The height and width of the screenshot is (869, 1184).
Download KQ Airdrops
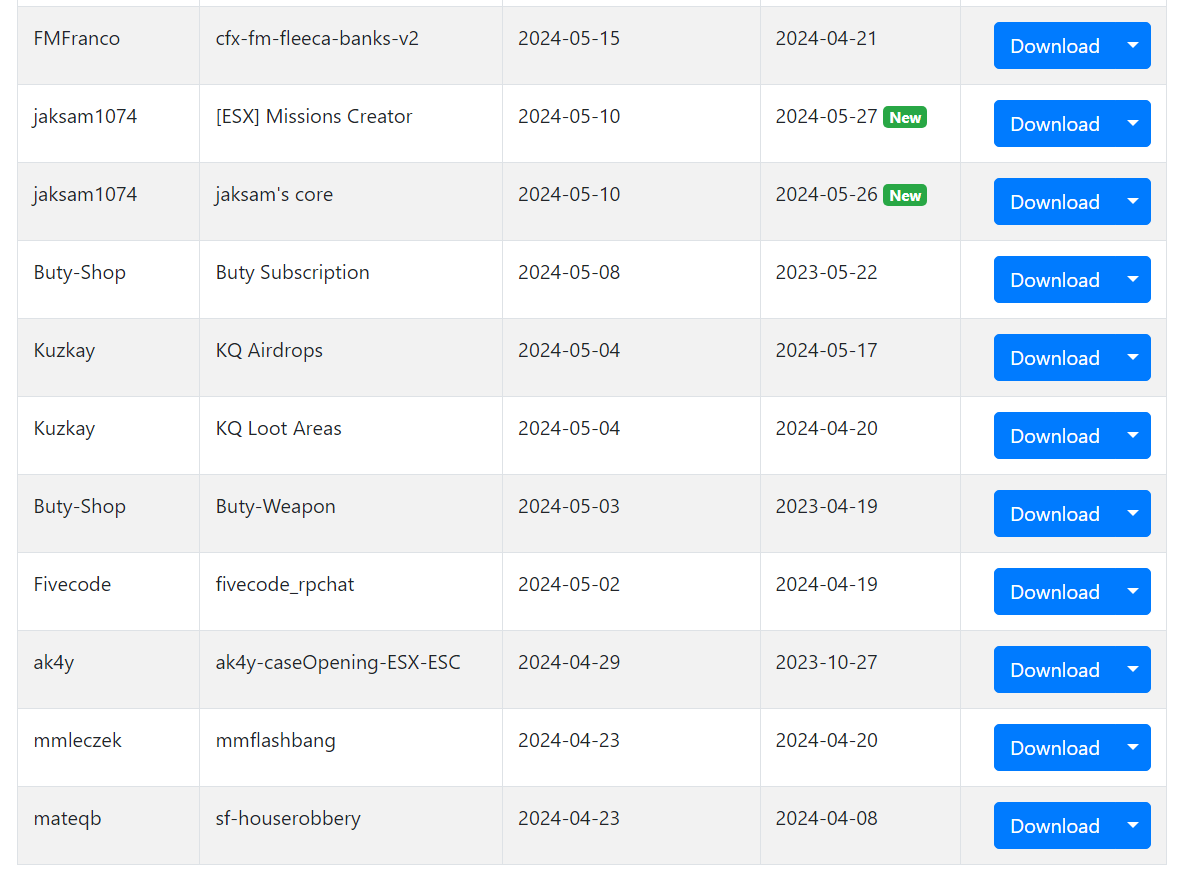1054,358
